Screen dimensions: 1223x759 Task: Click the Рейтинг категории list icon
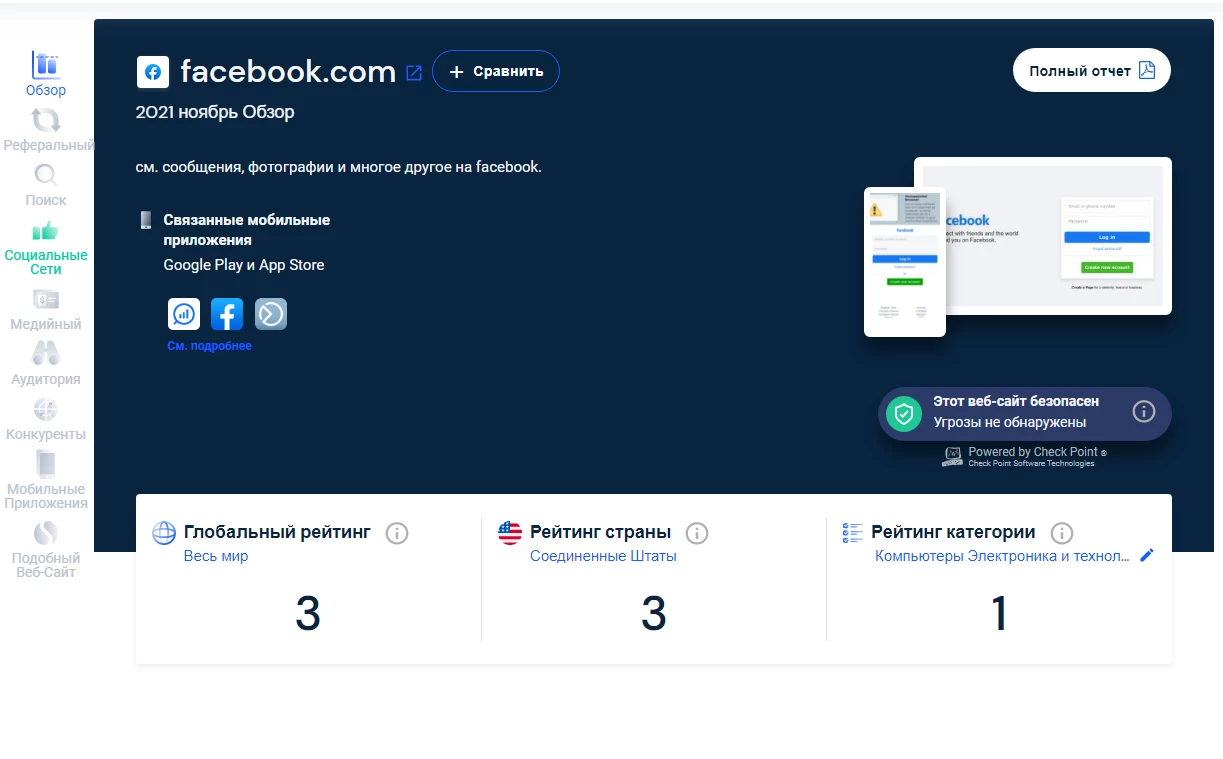pyautogui.click(x=853, y=533)
